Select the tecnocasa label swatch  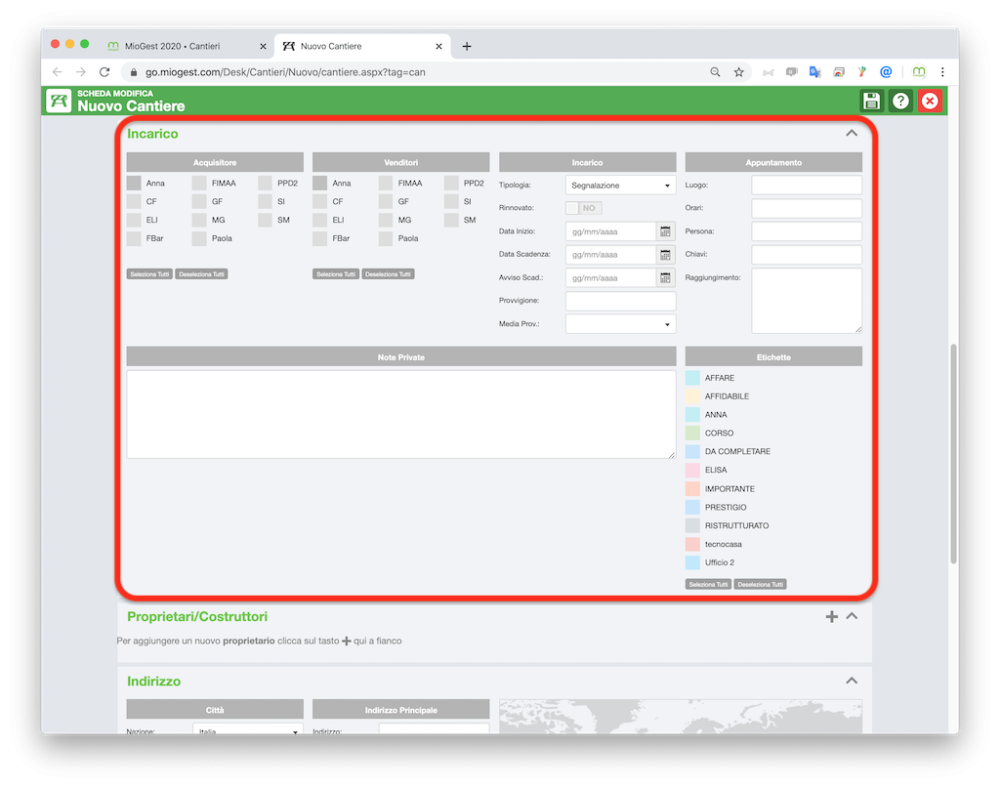(693, 544)
